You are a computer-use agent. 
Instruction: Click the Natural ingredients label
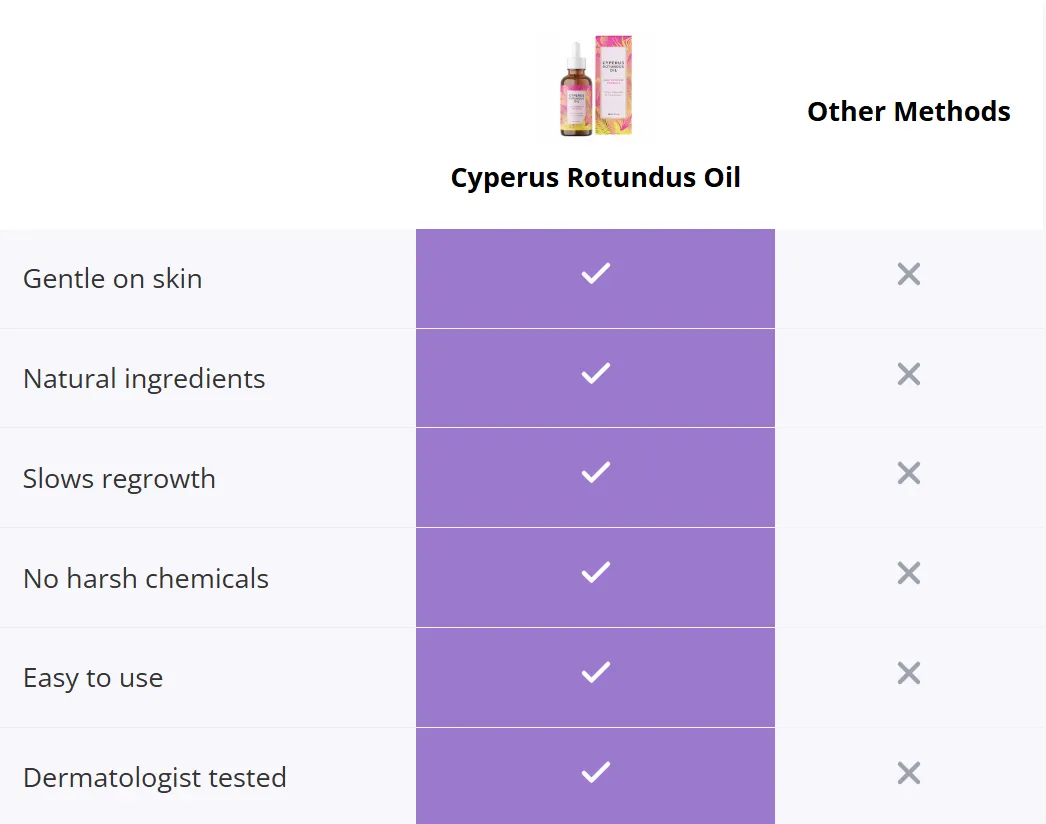click(144, 379)
